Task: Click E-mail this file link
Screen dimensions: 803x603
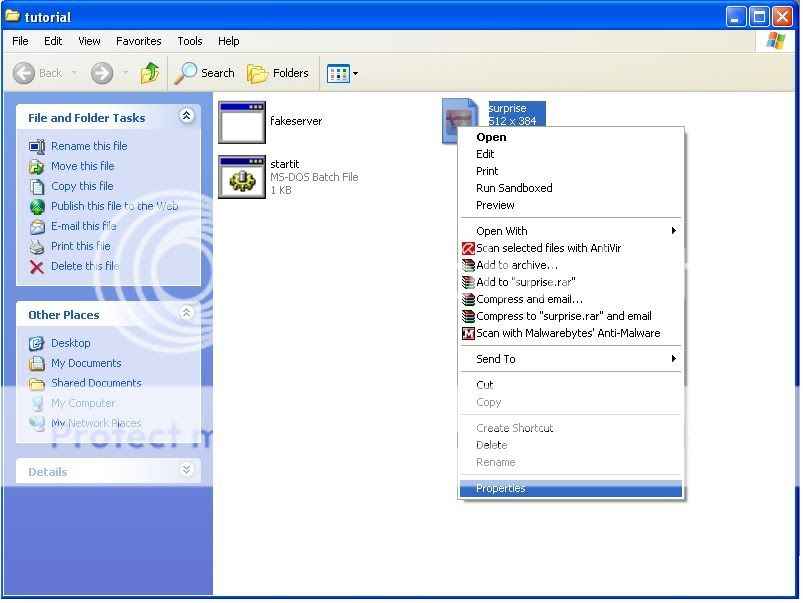Action: (x=83, y=226)
